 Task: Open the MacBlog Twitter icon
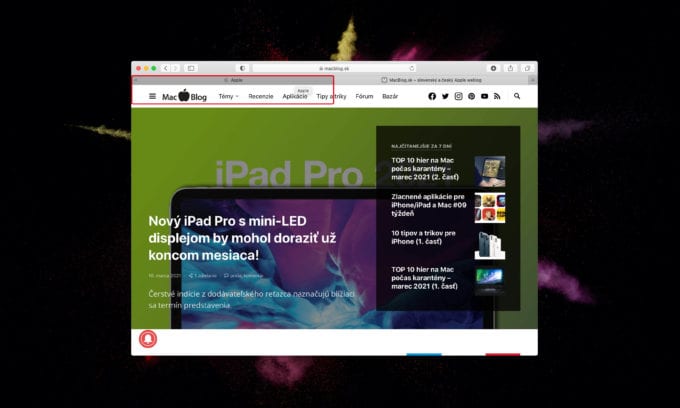click(x=445, y=96)
